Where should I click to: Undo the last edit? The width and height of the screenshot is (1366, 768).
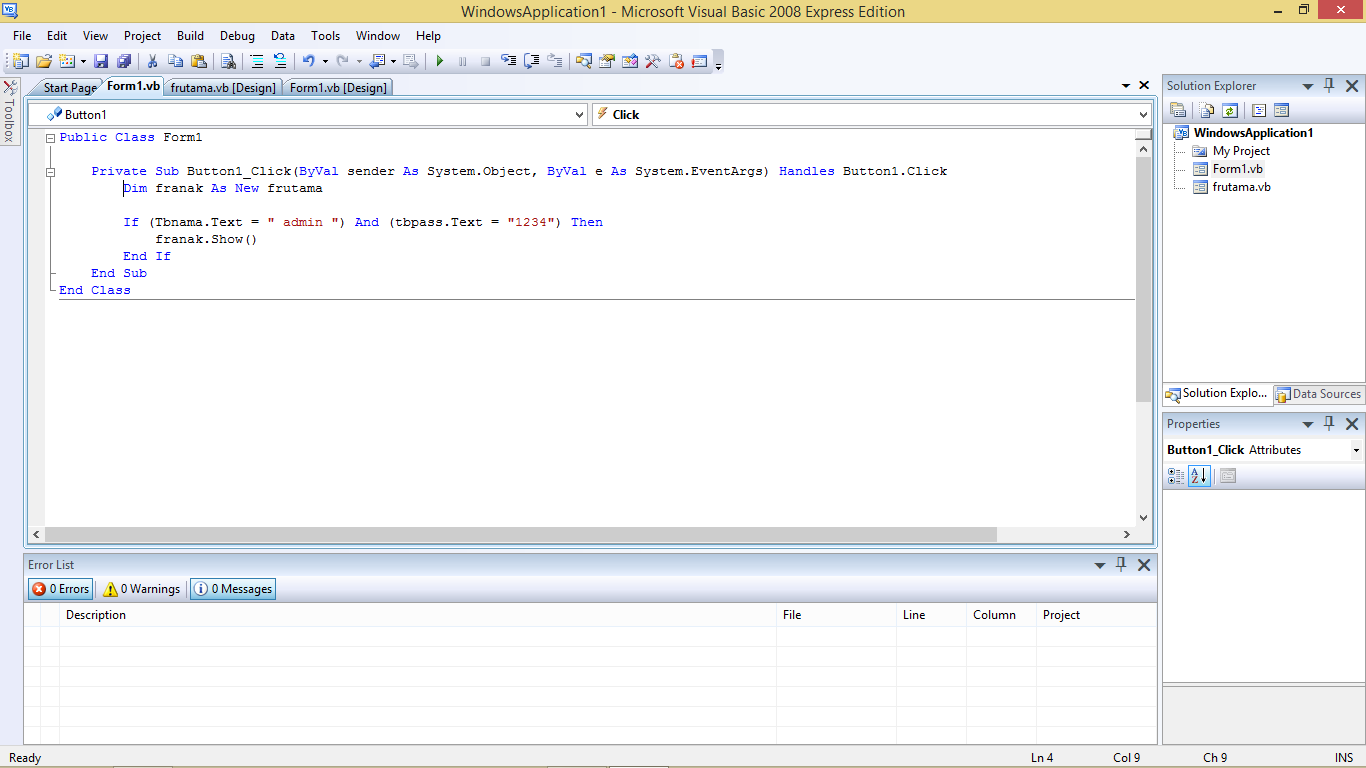309,61
